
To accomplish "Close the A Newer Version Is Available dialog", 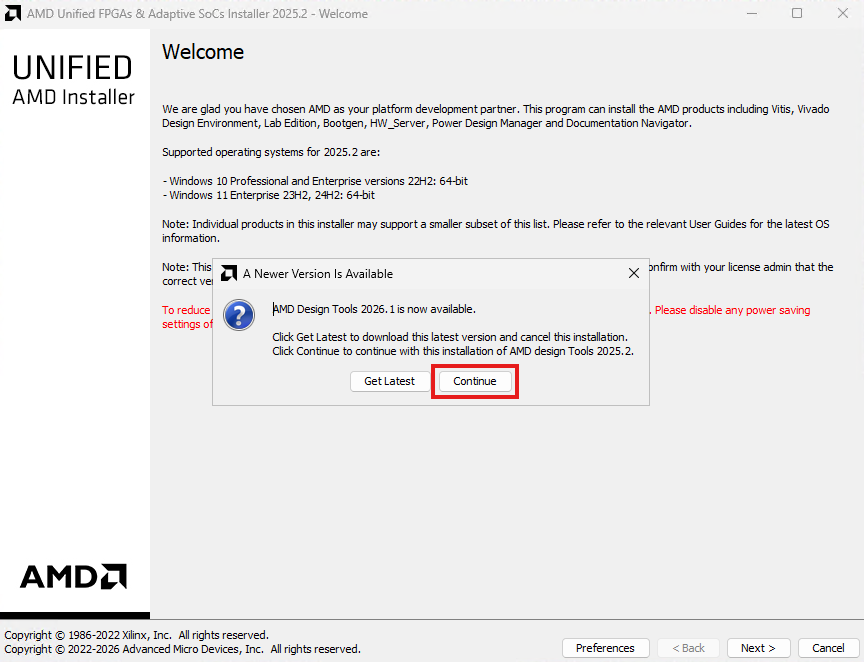I will [634, 273].
